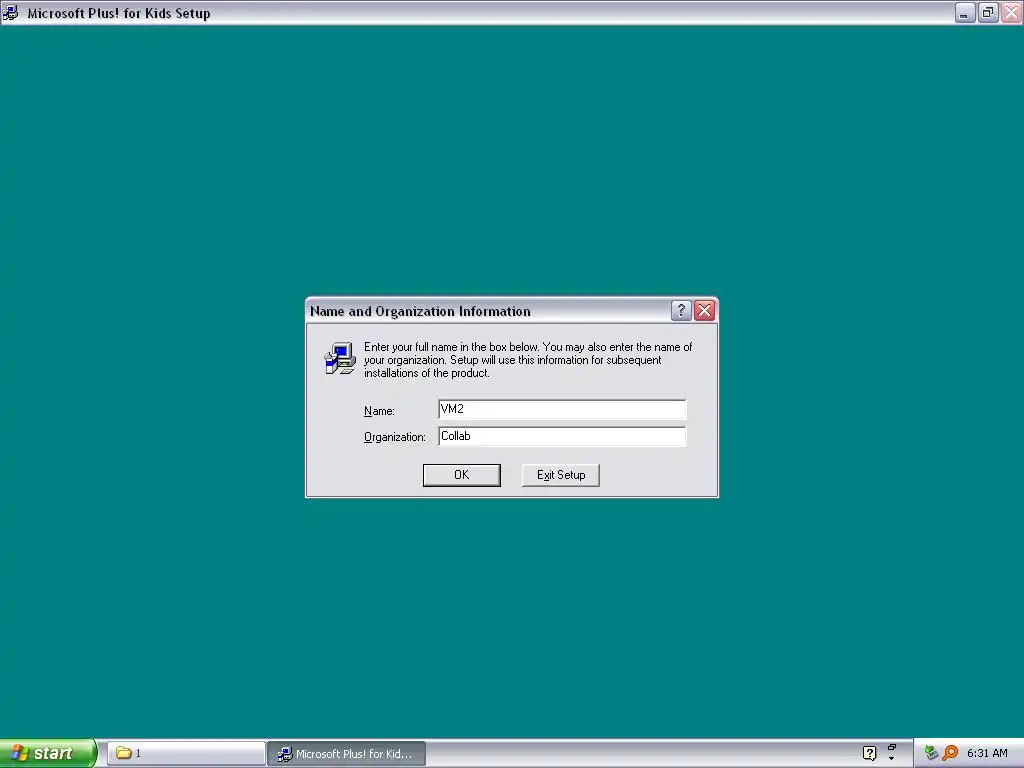This screenshot has width=1024, height=768.
Task: Open the Windows Start menu
Action: (48, 753)
